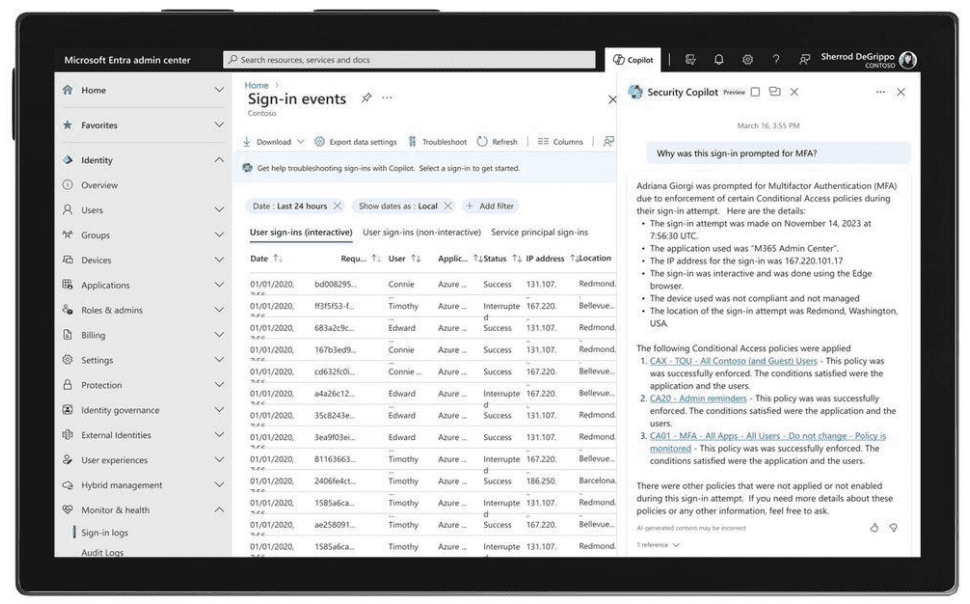Open the CA20 - Admin reminders policy link
The height and width of the screenshot is (604, 970).
698,399
